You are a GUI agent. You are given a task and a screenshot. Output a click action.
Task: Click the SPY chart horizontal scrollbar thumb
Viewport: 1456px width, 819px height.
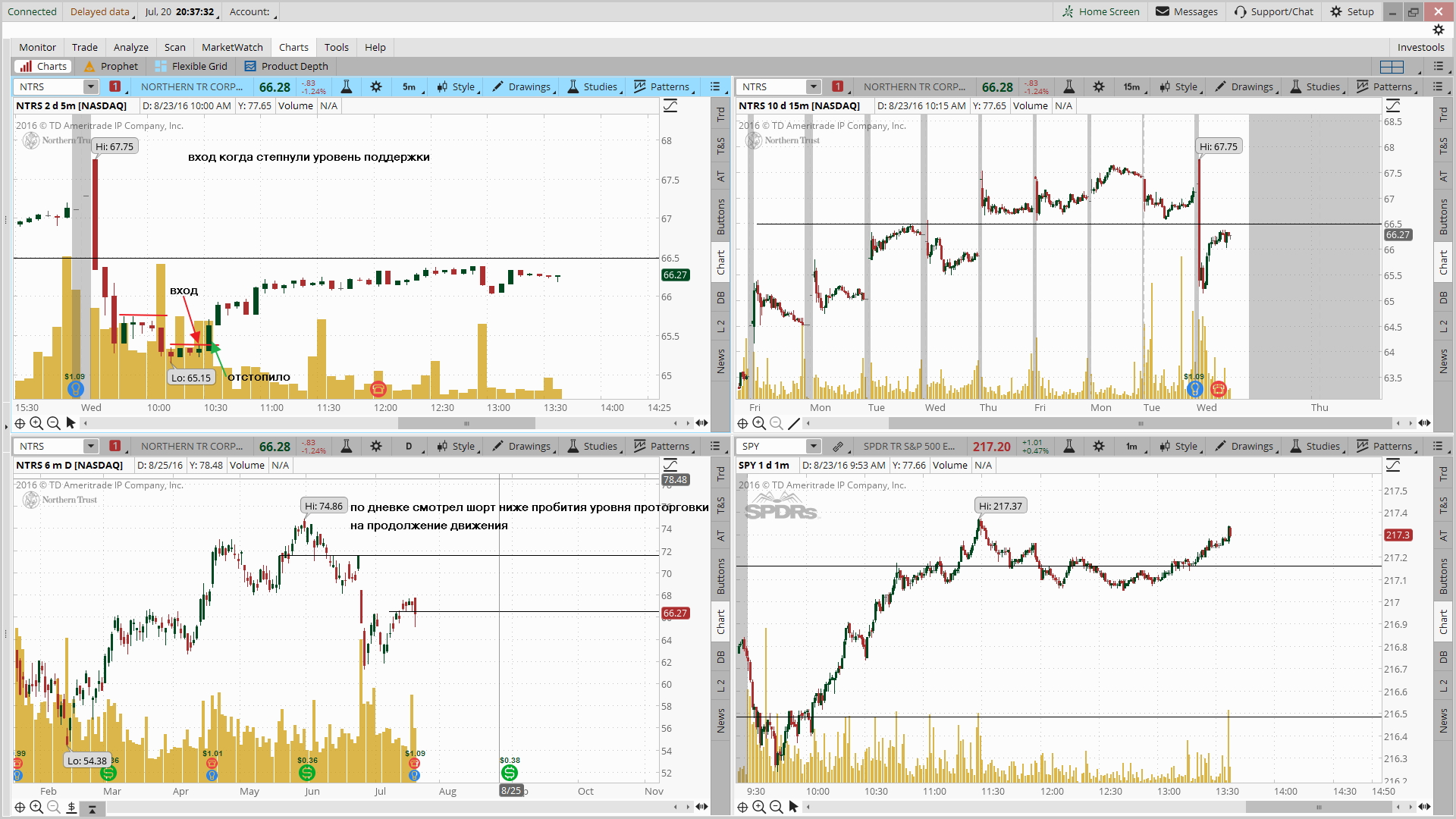(x=1319, y=807)
